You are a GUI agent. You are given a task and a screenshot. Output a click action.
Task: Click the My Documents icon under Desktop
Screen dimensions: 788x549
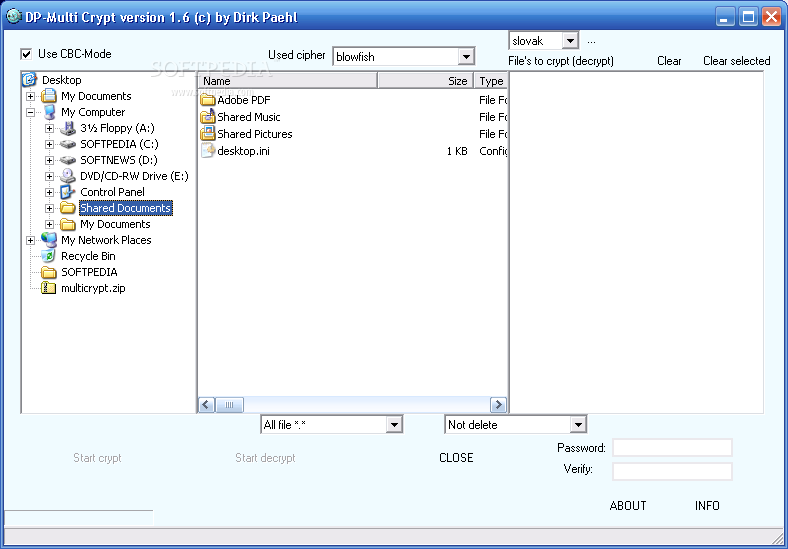[49, 96]
